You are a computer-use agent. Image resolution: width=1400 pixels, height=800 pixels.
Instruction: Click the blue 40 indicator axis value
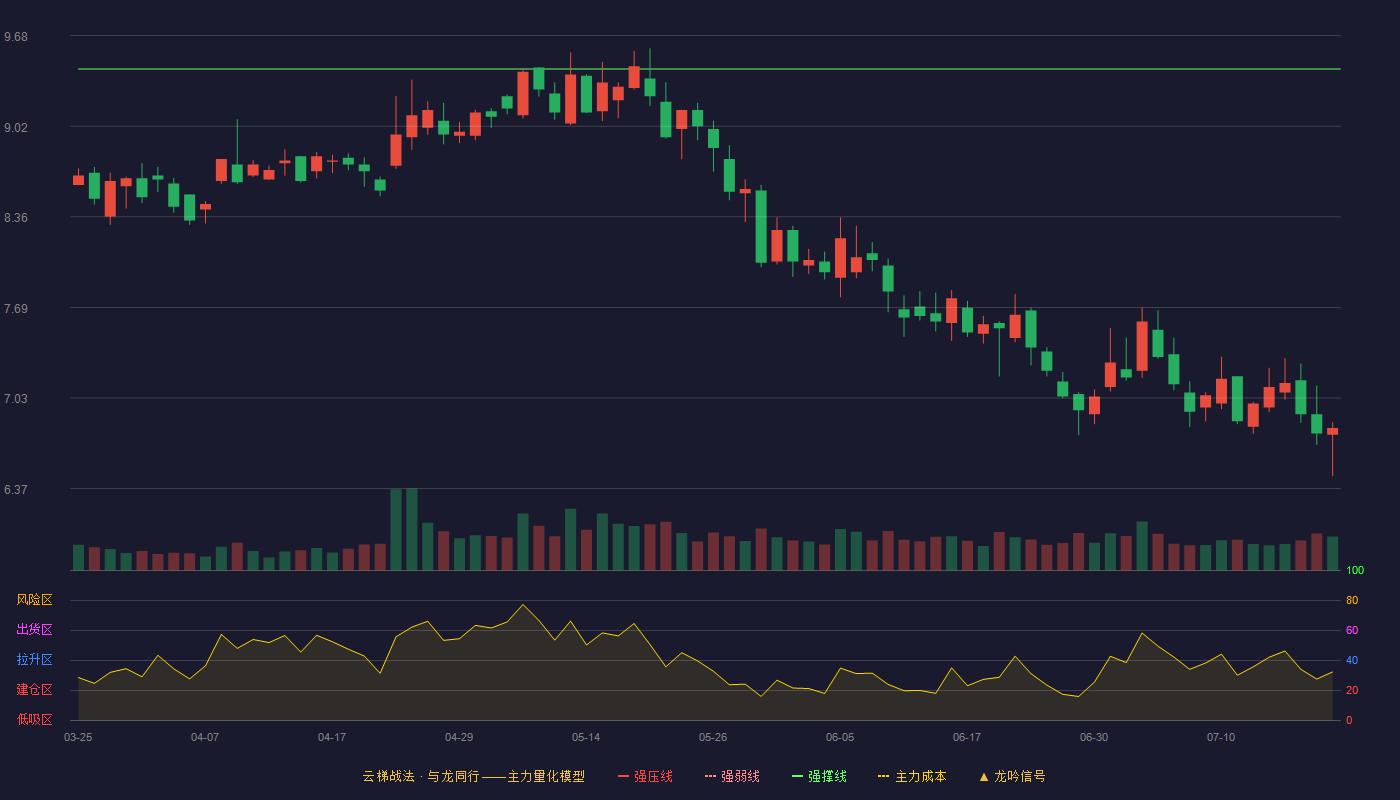coord(1352,660)
